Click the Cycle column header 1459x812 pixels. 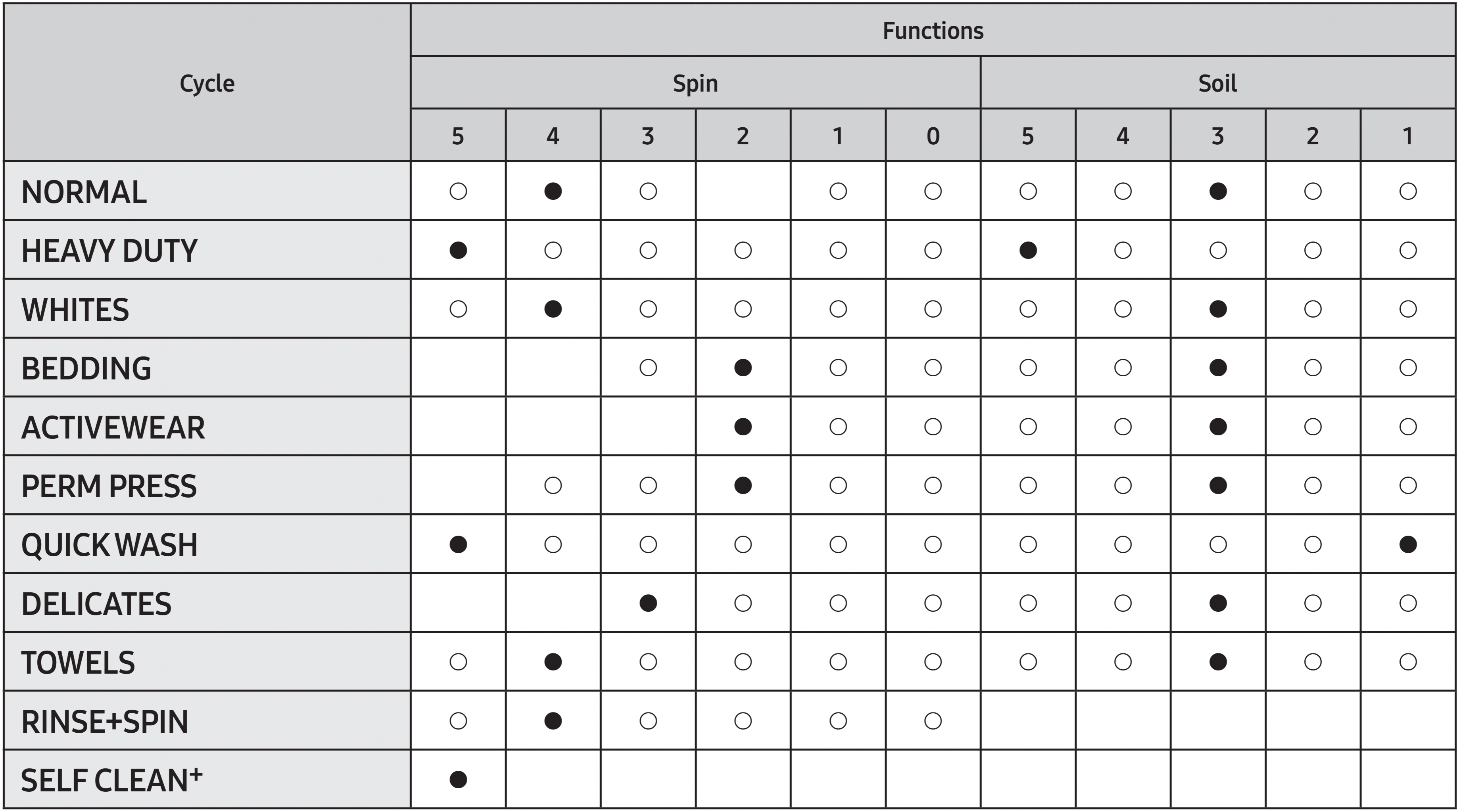[x=207, y=83]
